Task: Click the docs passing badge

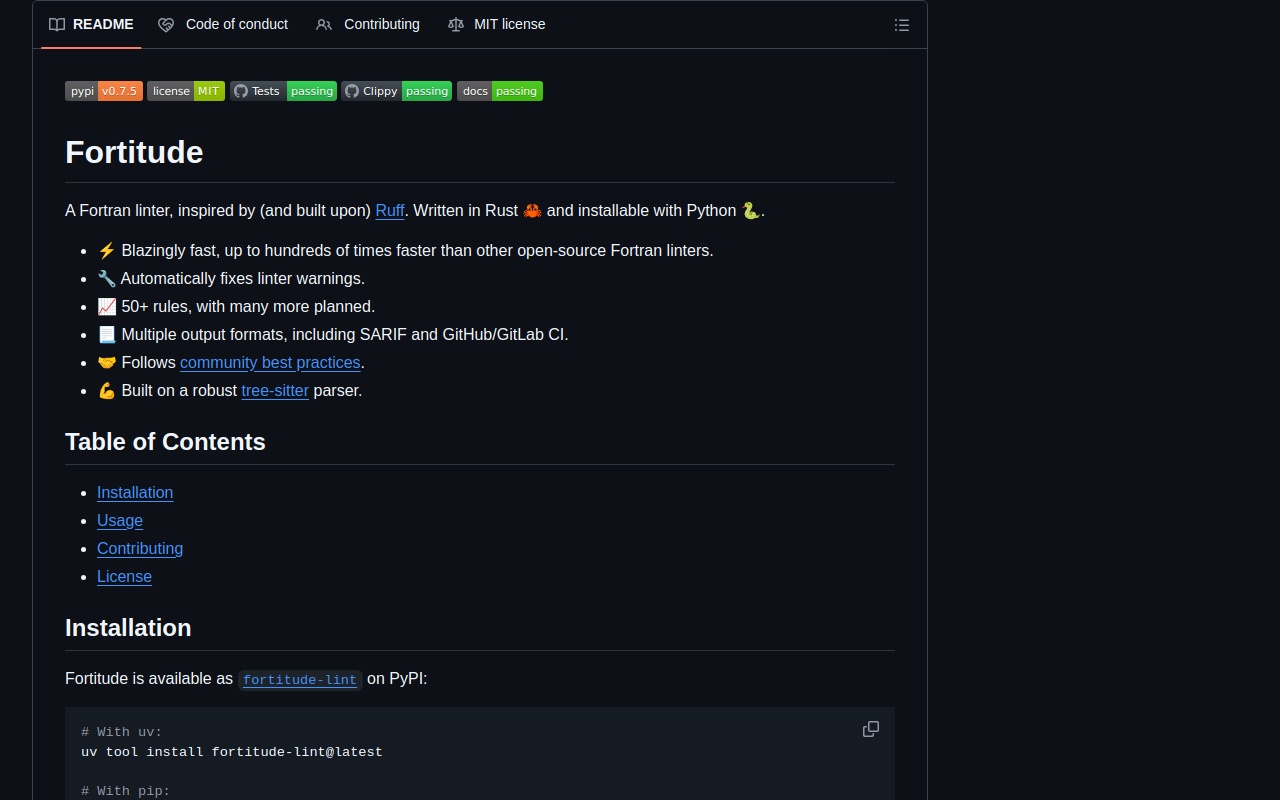Action: pos(499,91)
